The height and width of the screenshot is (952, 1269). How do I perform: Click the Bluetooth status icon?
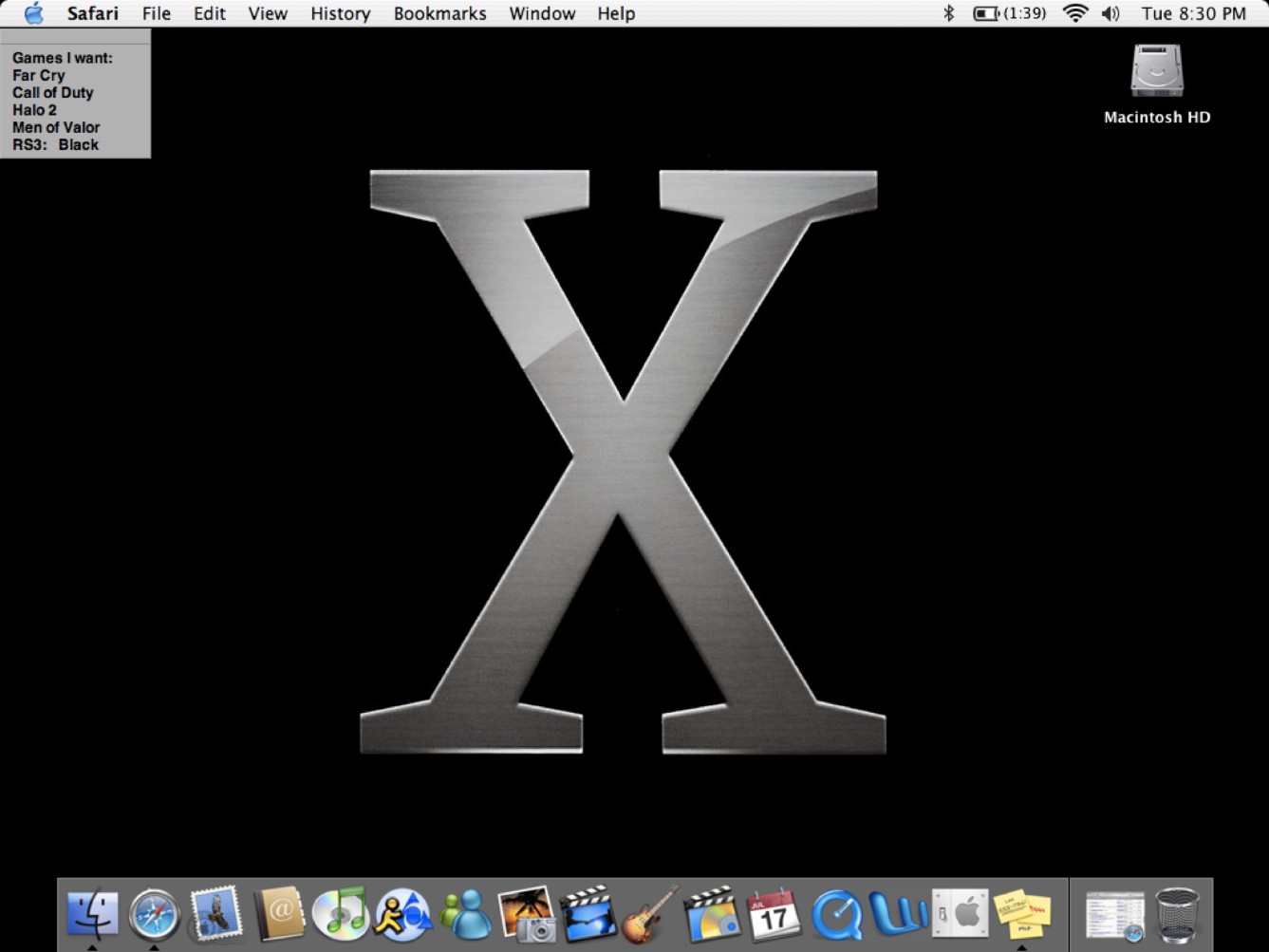pos(948,13)
